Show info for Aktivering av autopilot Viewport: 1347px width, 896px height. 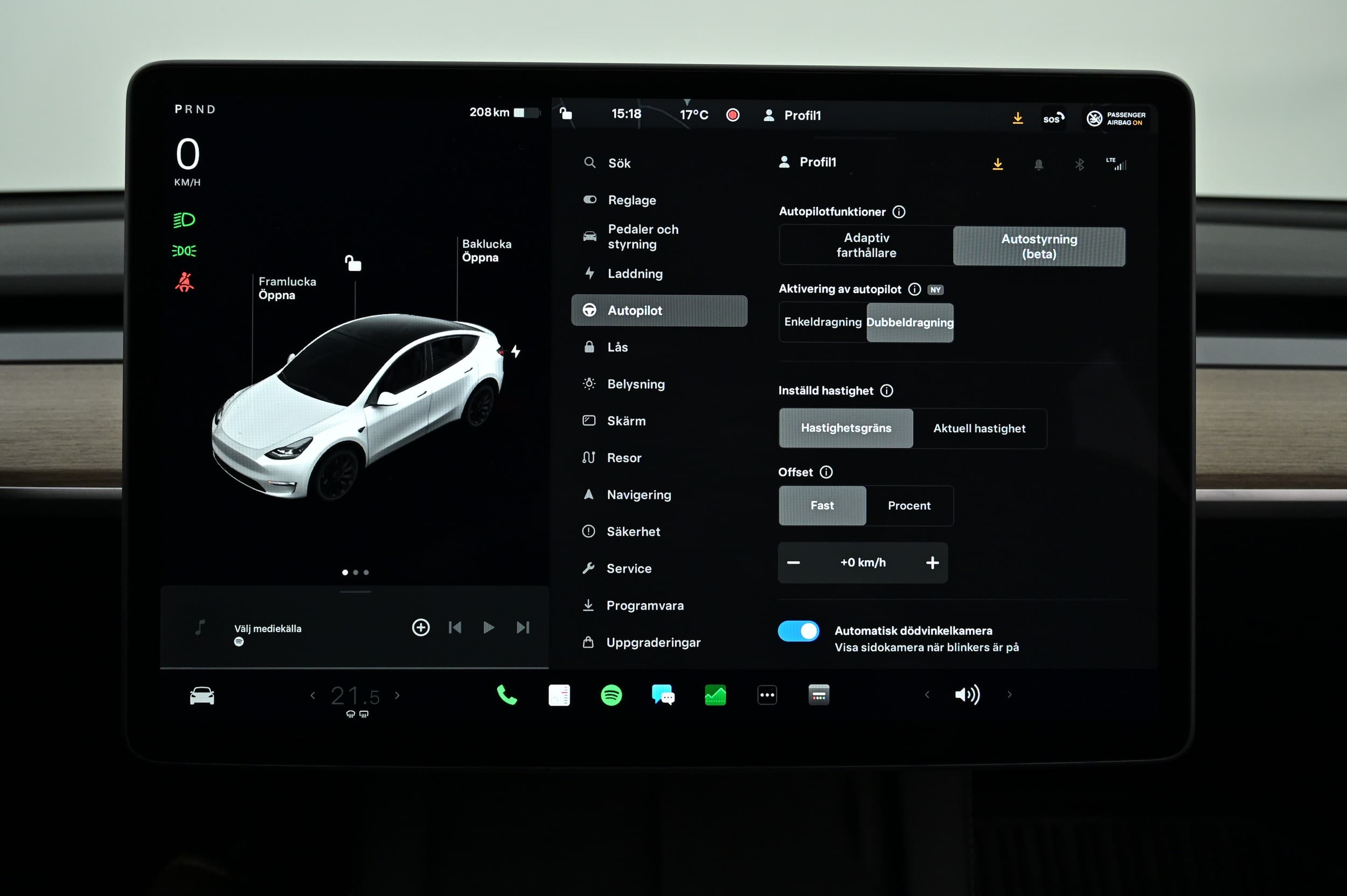click(914, 289)
